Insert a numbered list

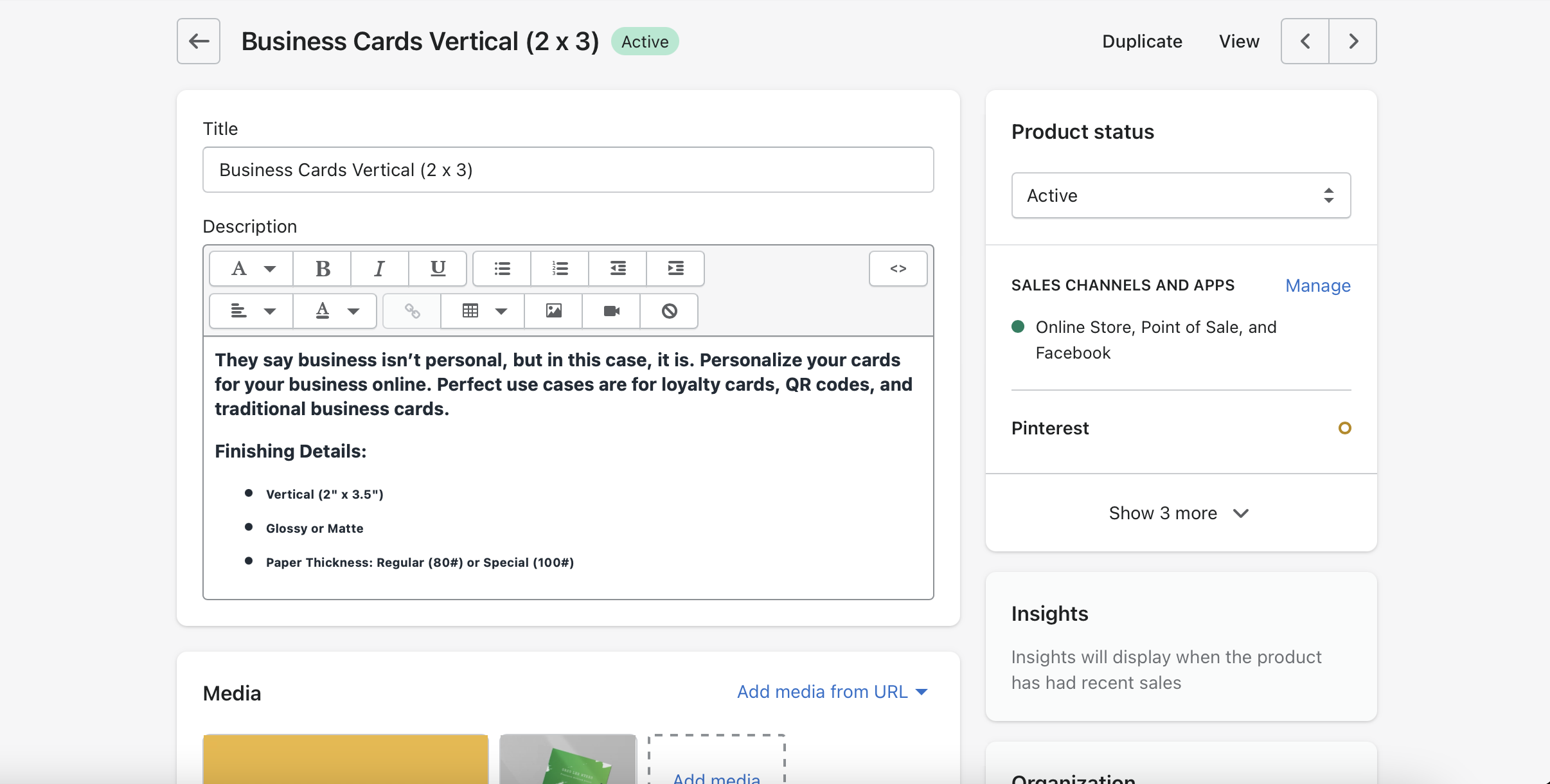560,269
